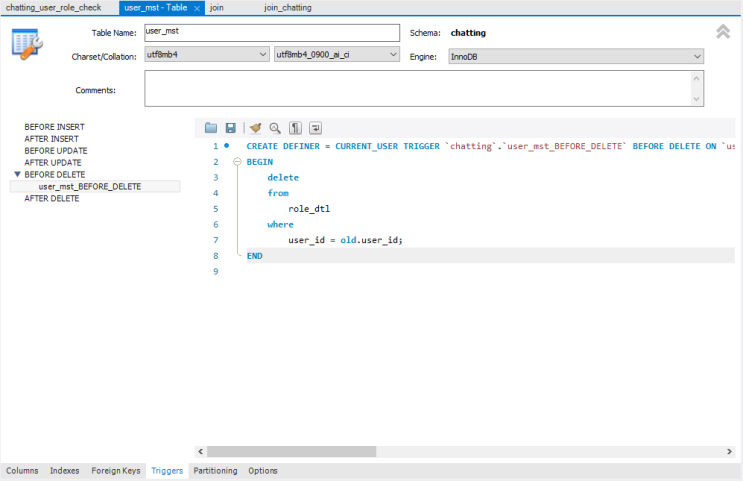
Task: Open the utf8mb4 charset dropdown
Action: pyautogui.click(x=207, y=54)
